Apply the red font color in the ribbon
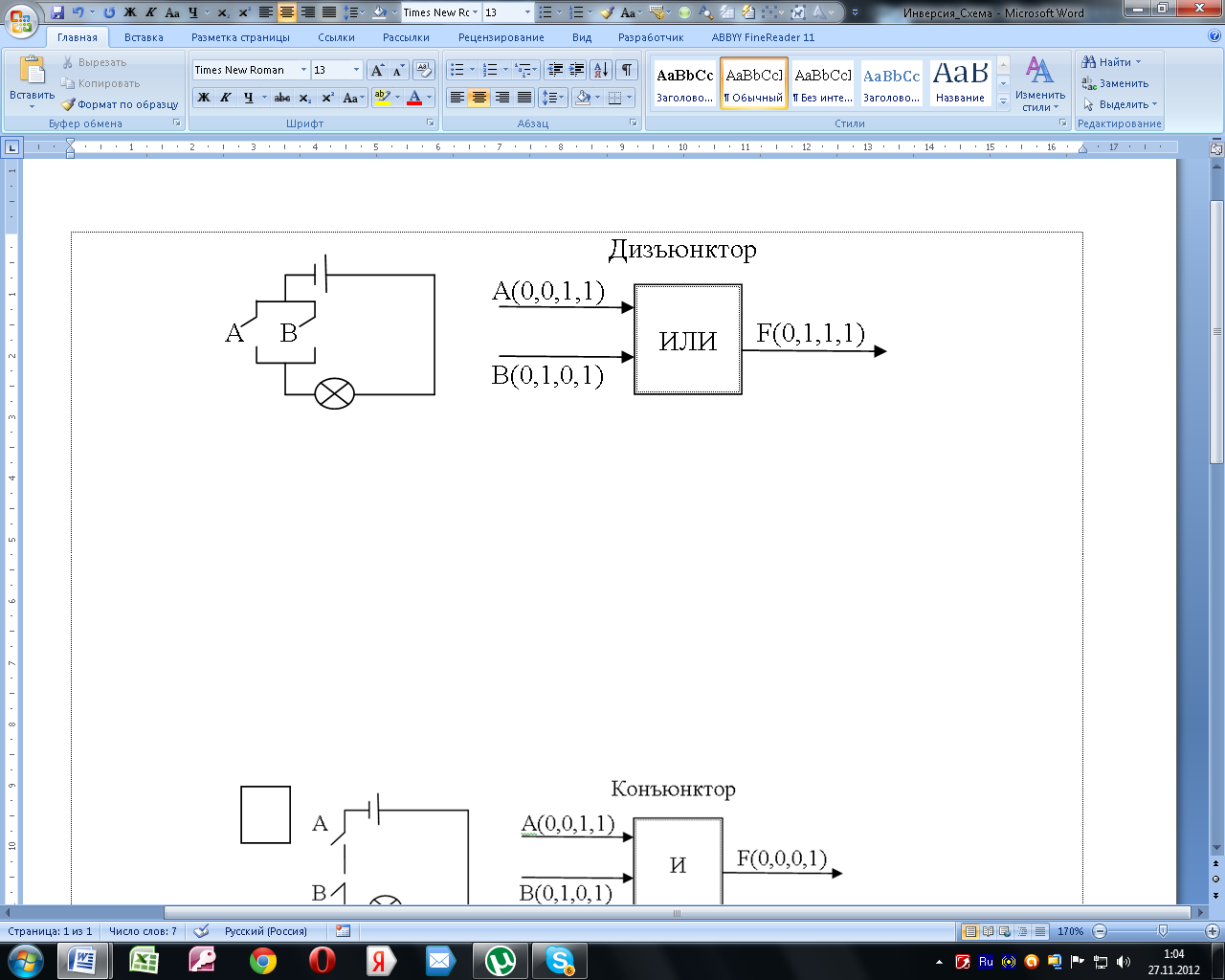Image resolution: width=1225 pixels, height=980 pixels. [x=414, y=98]
